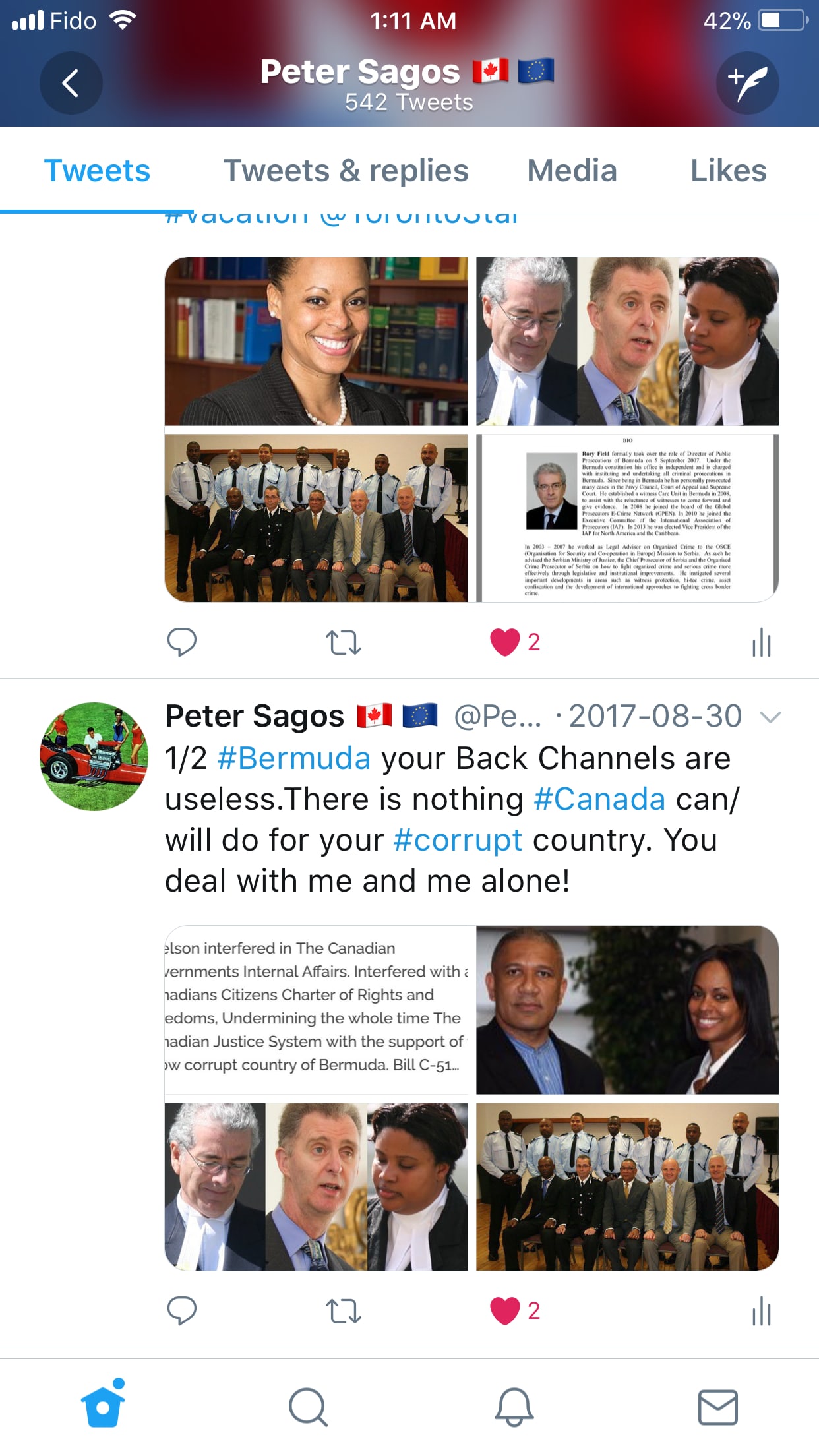Reply to the Bermuda Back Channels tweet
Screen dimensions: 819x1456
point(182,1311)
